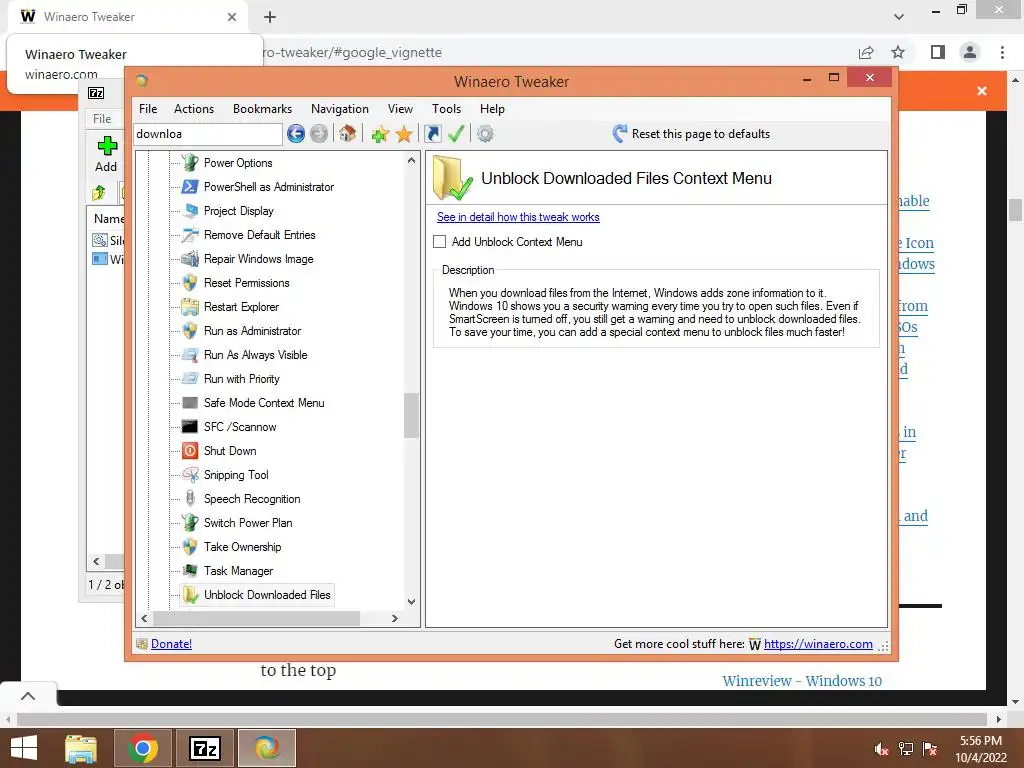This screenshot has height=768, width=1024.
Task: Open the Help menu
Action: tap(492, 109)
